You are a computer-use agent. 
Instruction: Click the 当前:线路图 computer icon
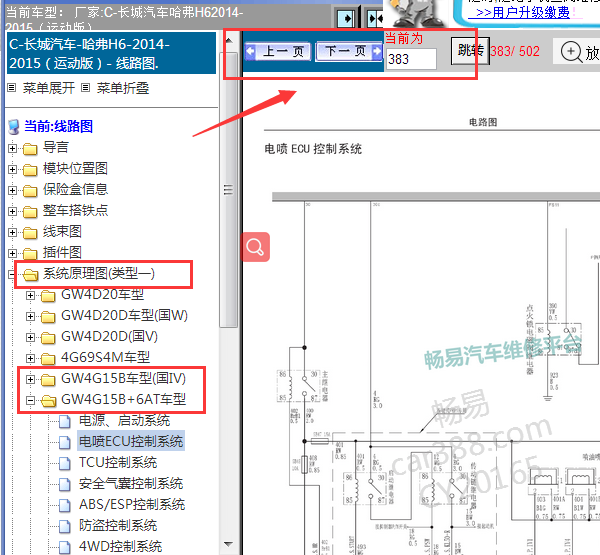click(x=14, y=127)
